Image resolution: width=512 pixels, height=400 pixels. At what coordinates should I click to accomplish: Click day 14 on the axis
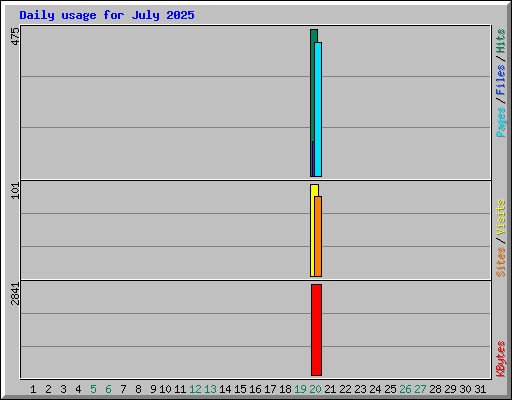[225, 389]
